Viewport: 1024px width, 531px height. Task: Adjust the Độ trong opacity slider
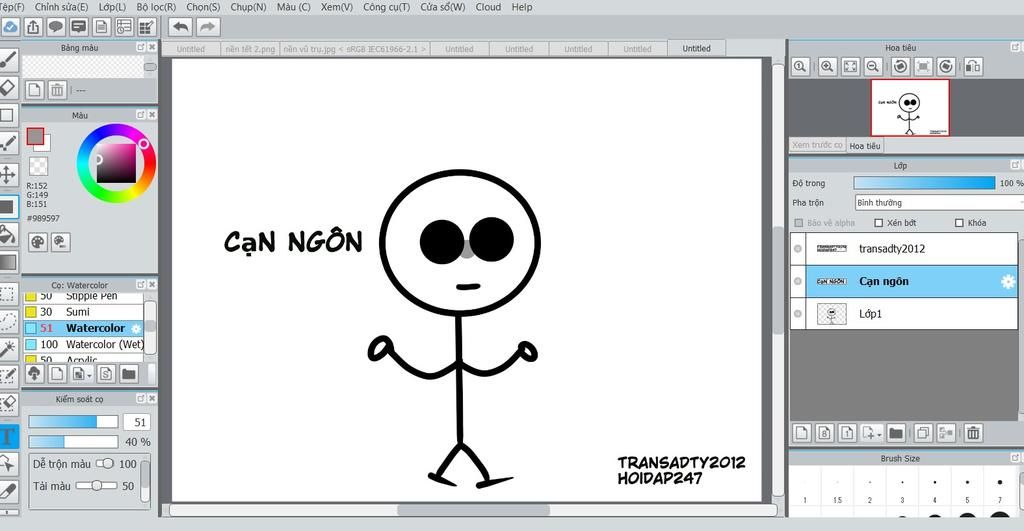(x=924, y=183)
